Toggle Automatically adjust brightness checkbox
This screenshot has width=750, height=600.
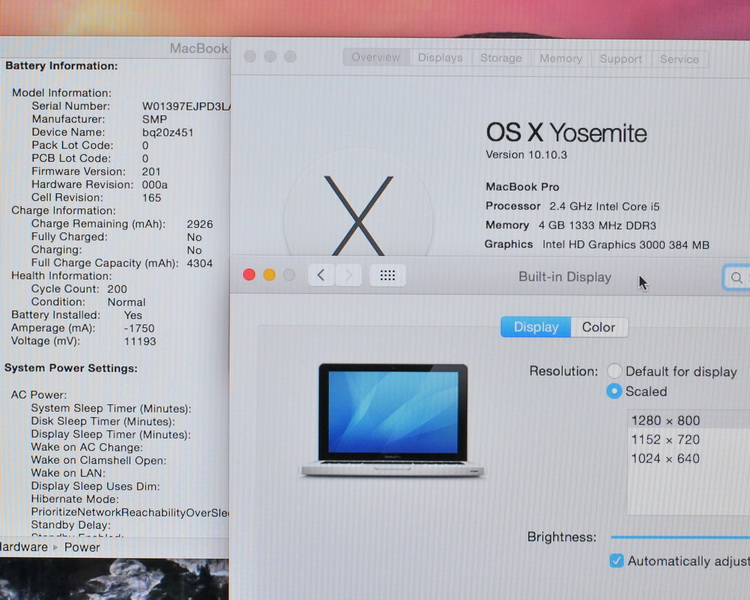[x=617, y=560]
